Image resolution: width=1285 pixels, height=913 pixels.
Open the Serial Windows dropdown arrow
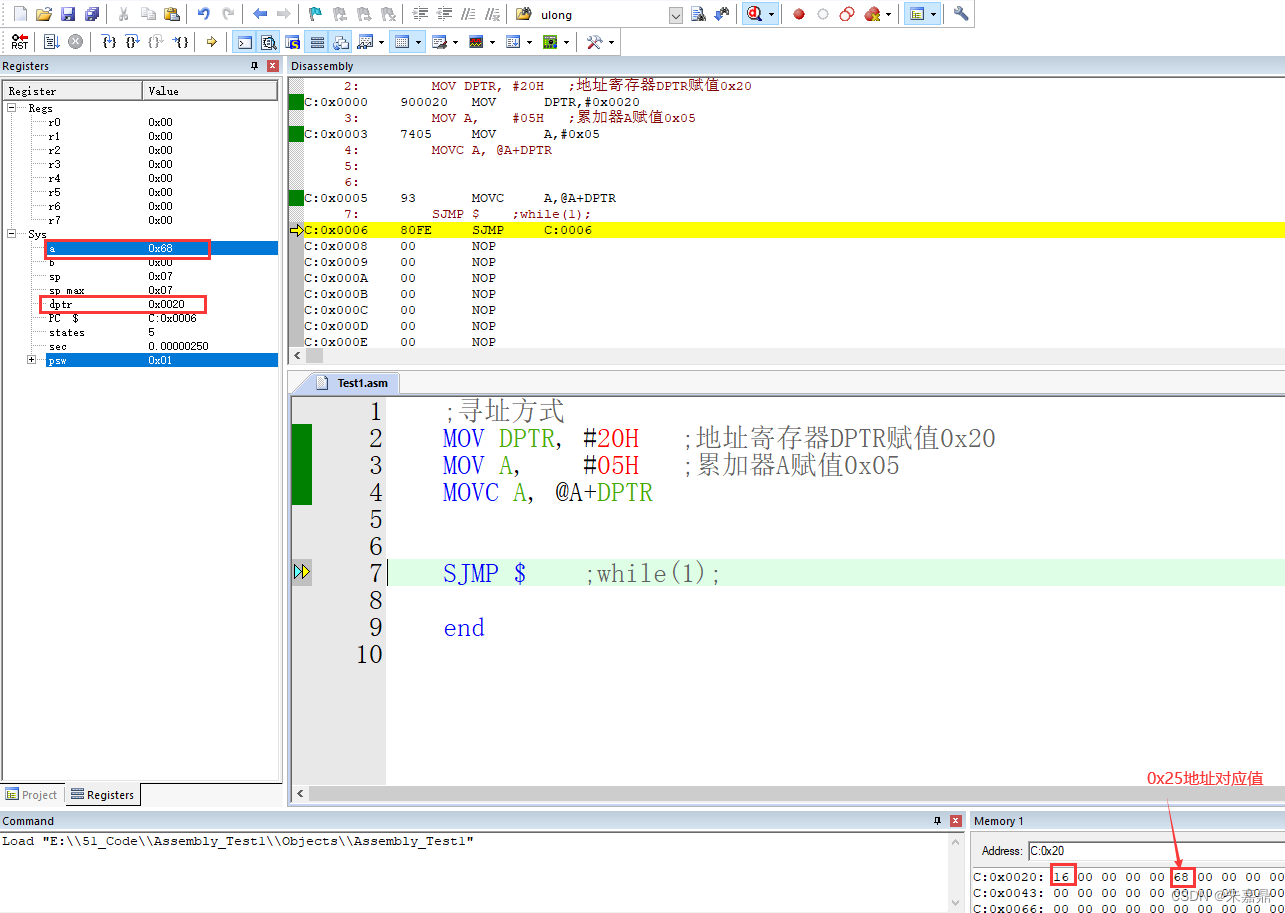[456, 42]
